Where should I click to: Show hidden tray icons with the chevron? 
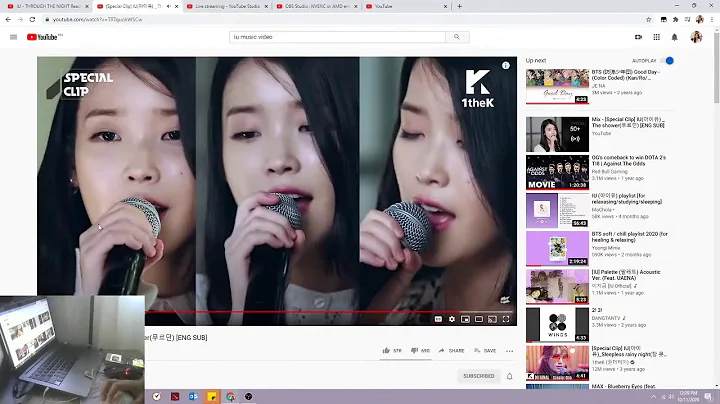[653, 397]
